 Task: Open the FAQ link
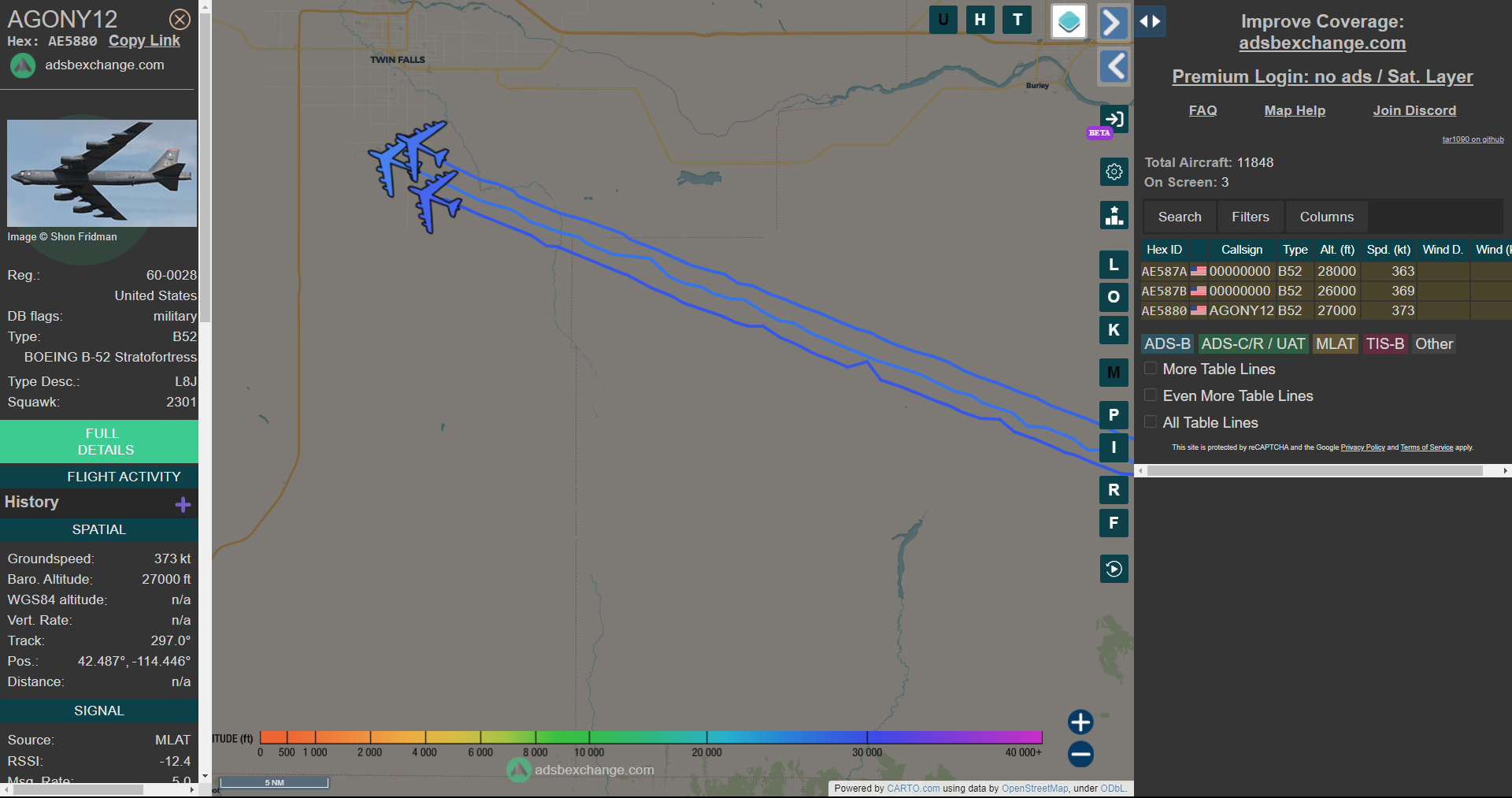point(1203,110)
